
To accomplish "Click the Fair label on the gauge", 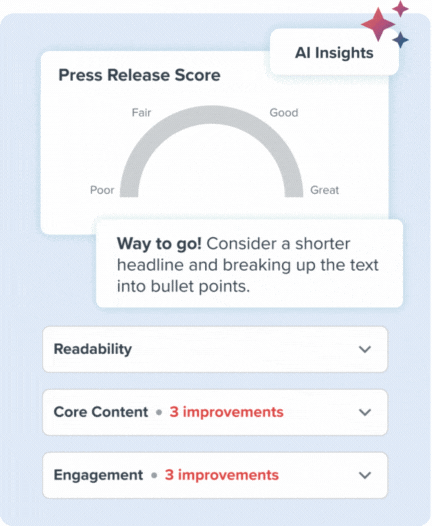I will tap(142, 112).
